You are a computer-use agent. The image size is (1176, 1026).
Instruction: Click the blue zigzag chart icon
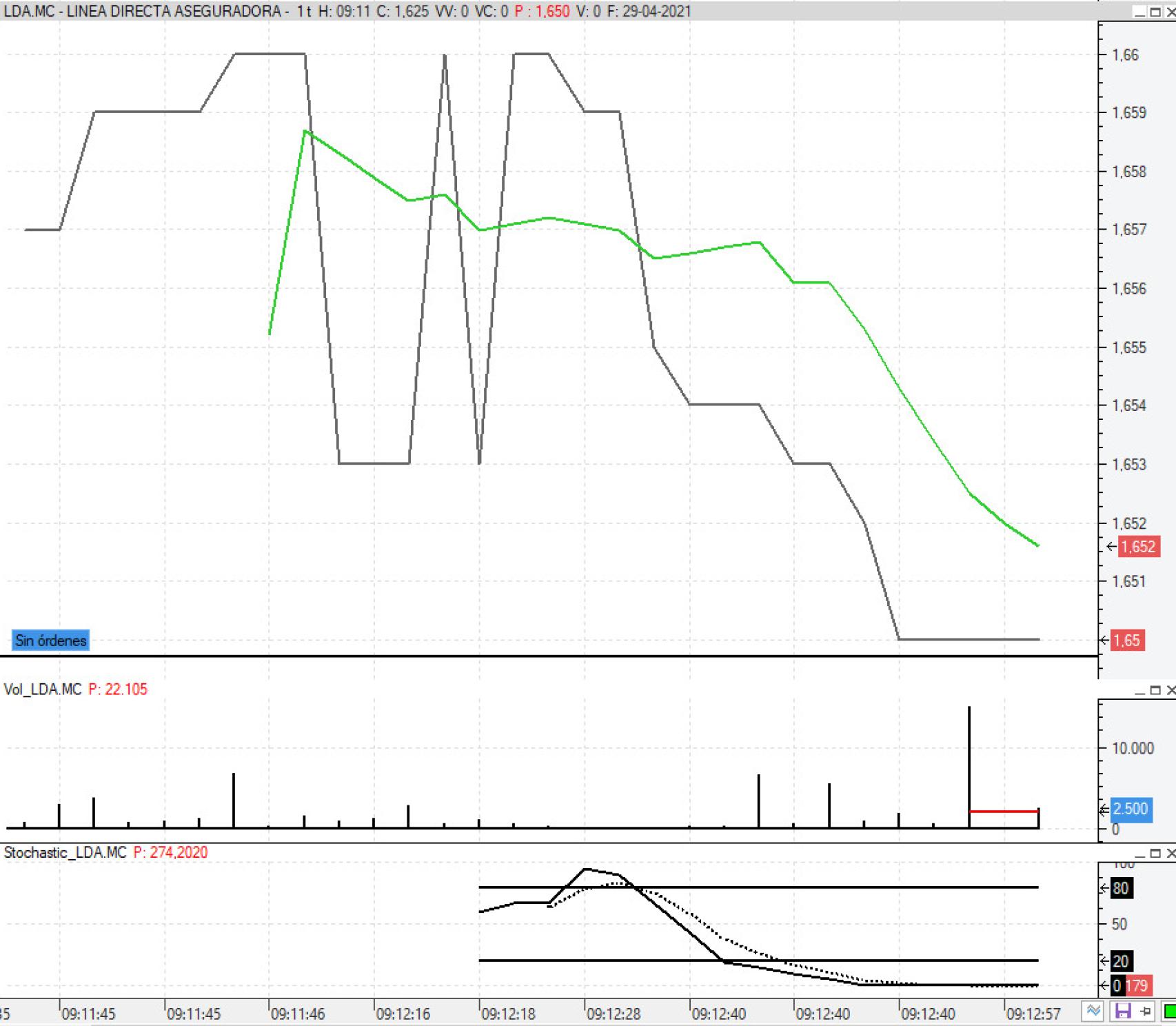[1093, 1012]
